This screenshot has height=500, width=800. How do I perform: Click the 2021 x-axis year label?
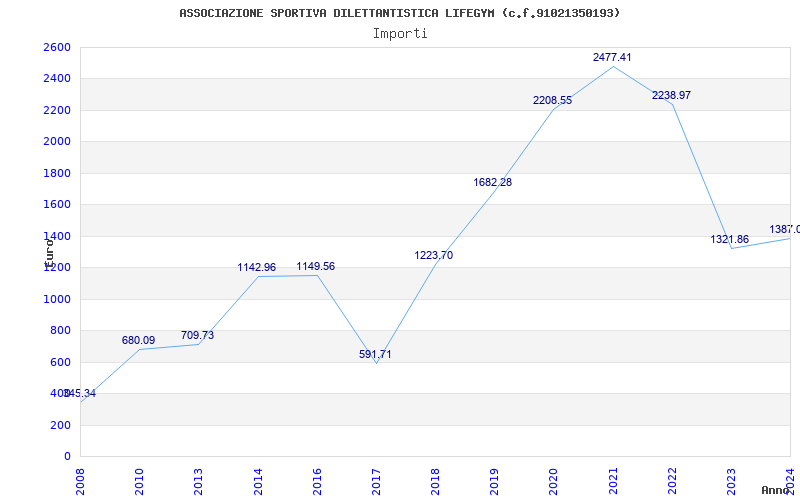613,481
